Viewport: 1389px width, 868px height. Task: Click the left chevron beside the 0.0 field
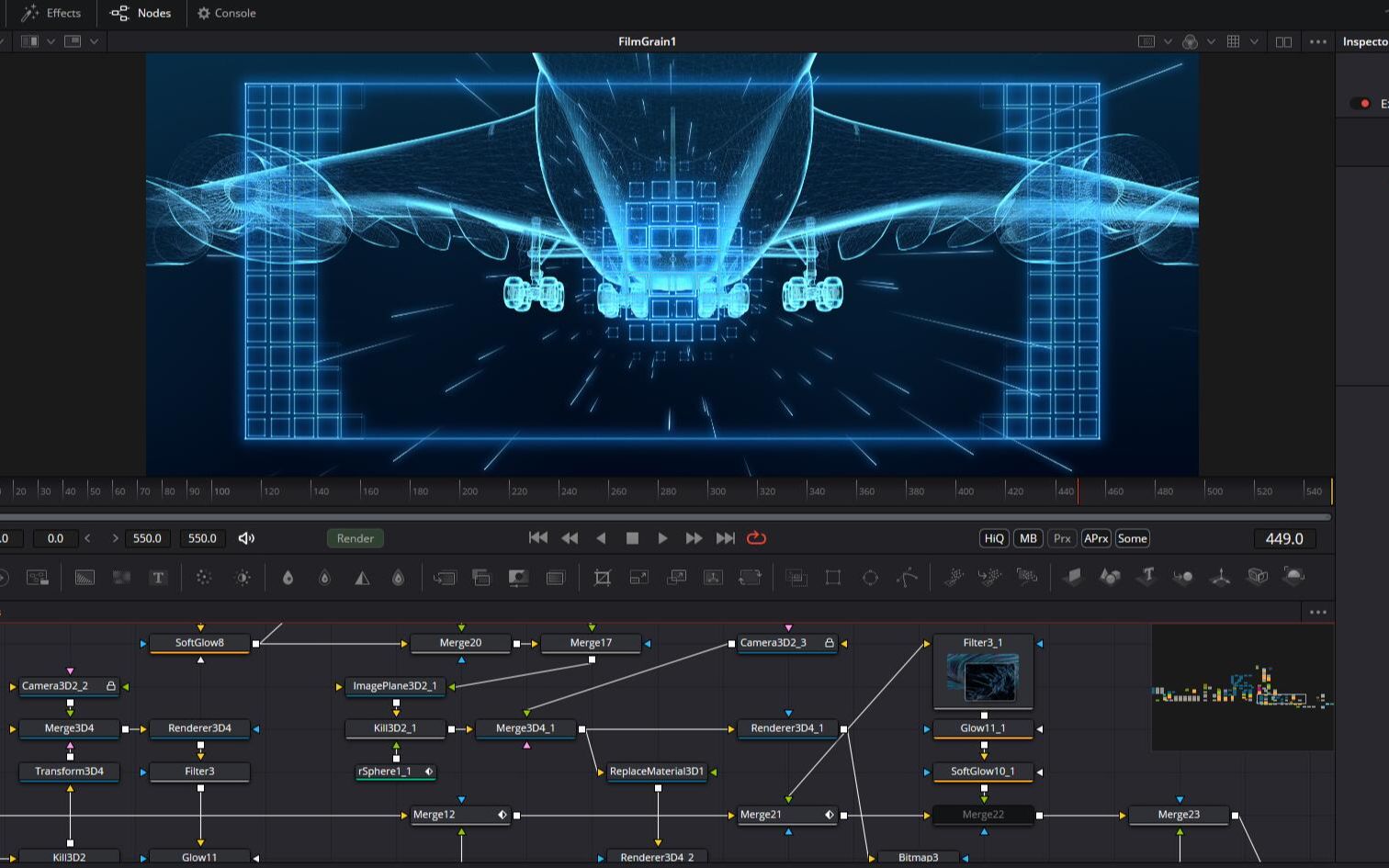87,538
